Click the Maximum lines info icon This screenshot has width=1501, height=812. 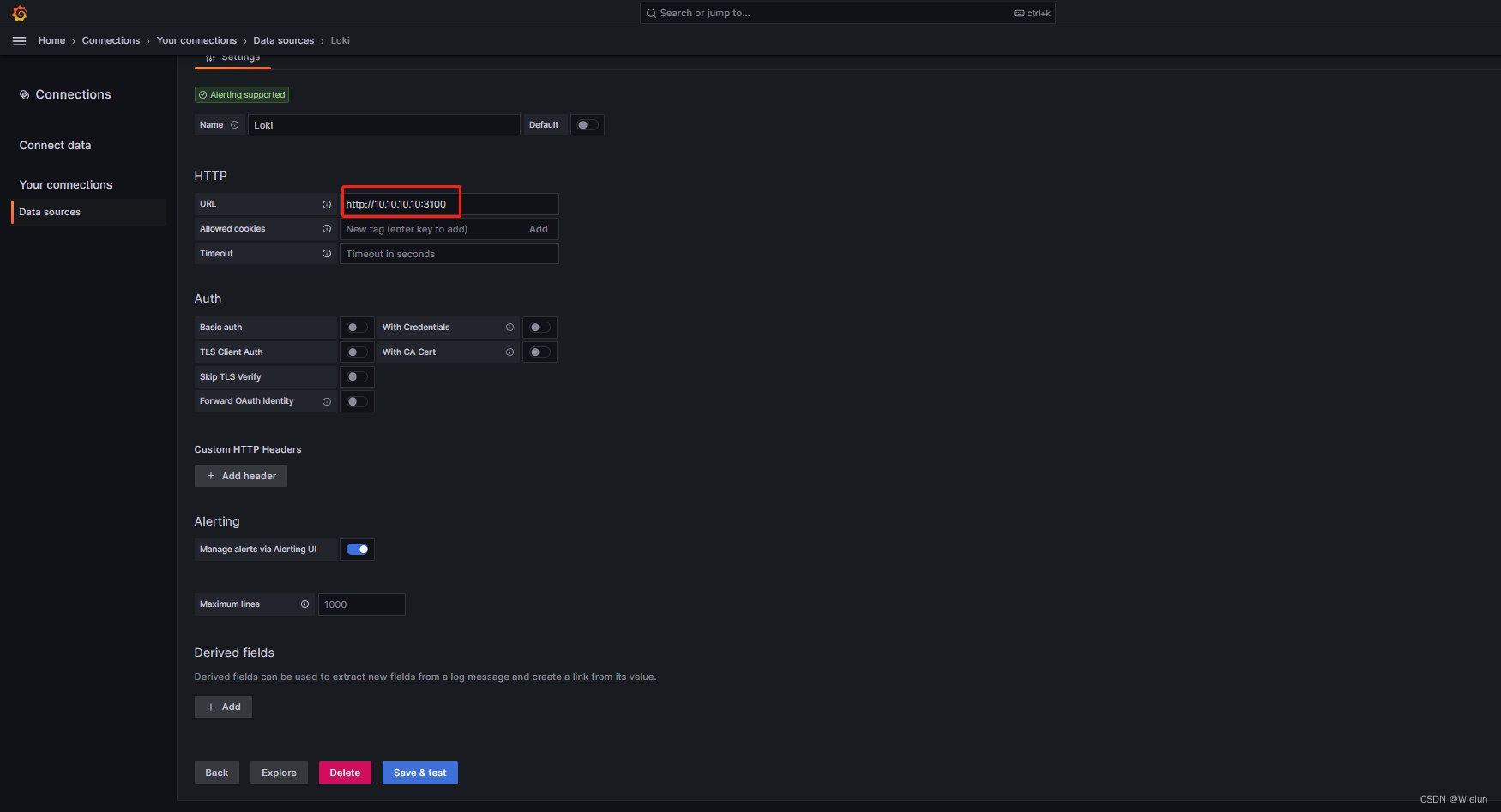coord(304,604)
